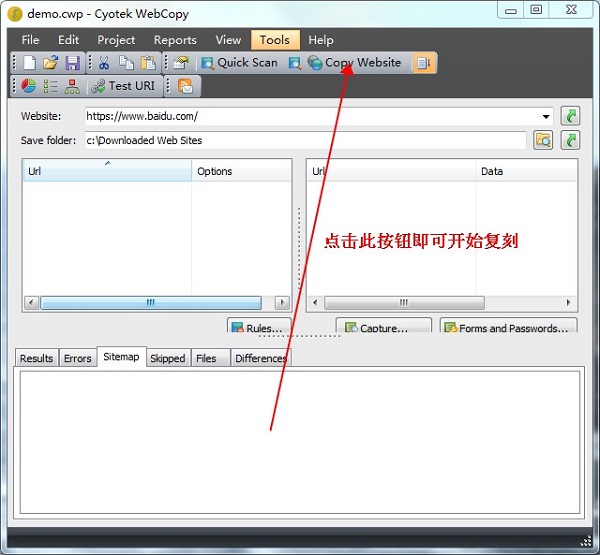
Task: Open the Tools menu
Action: point(274,40)
